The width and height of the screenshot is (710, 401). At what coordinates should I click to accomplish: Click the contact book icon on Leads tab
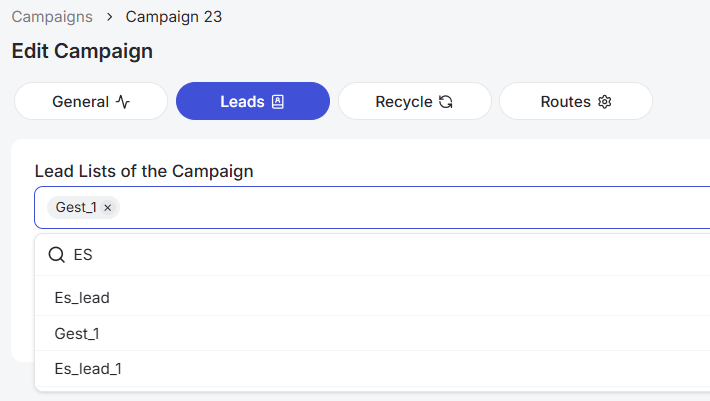point(278,102)
